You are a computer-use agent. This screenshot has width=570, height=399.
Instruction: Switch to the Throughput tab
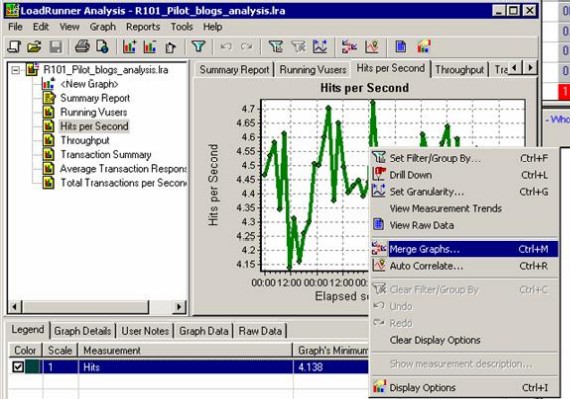[459, 69]
